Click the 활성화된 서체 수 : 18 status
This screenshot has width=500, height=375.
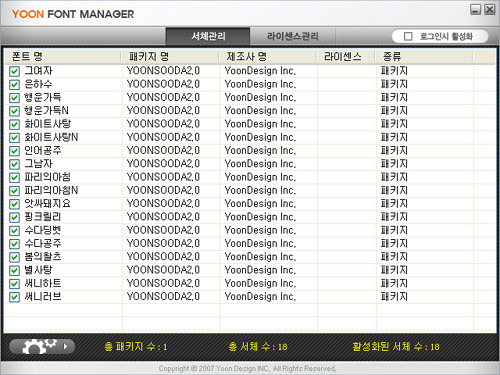[x=396, y=347]
